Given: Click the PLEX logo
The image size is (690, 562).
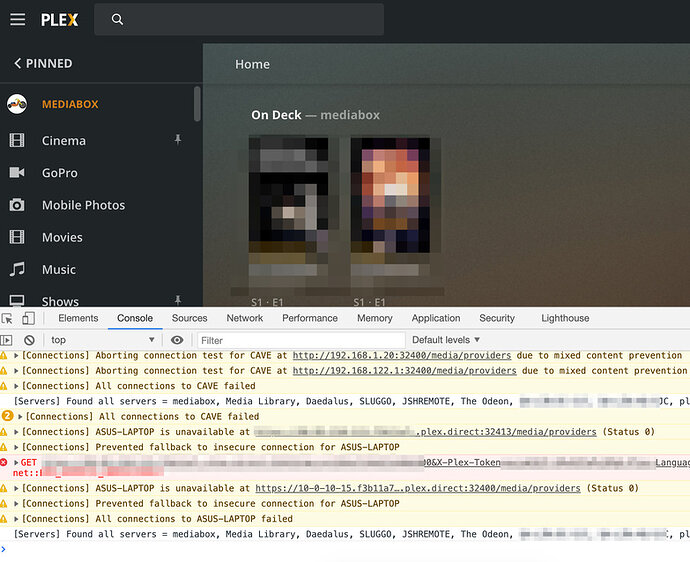Looking at the screenshot, I should point(59,20).
